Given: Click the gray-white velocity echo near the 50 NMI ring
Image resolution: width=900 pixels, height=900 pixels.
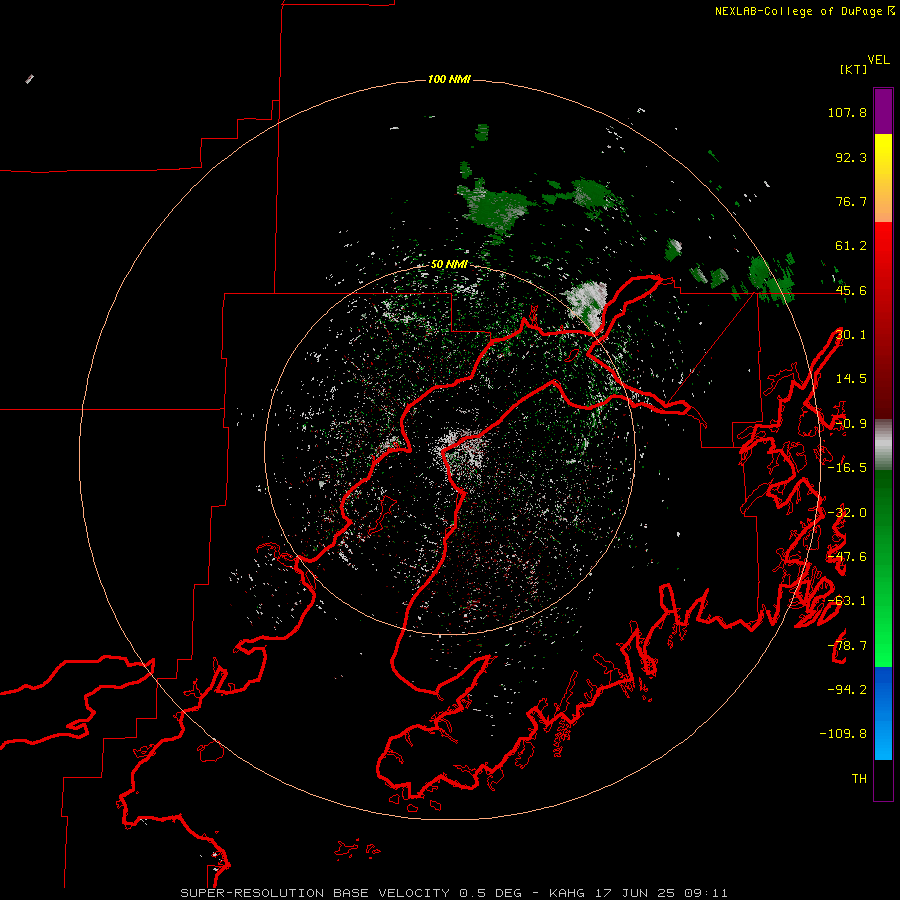Looking at the screenshot, I should pyautogui.click(x=588, y=304).
